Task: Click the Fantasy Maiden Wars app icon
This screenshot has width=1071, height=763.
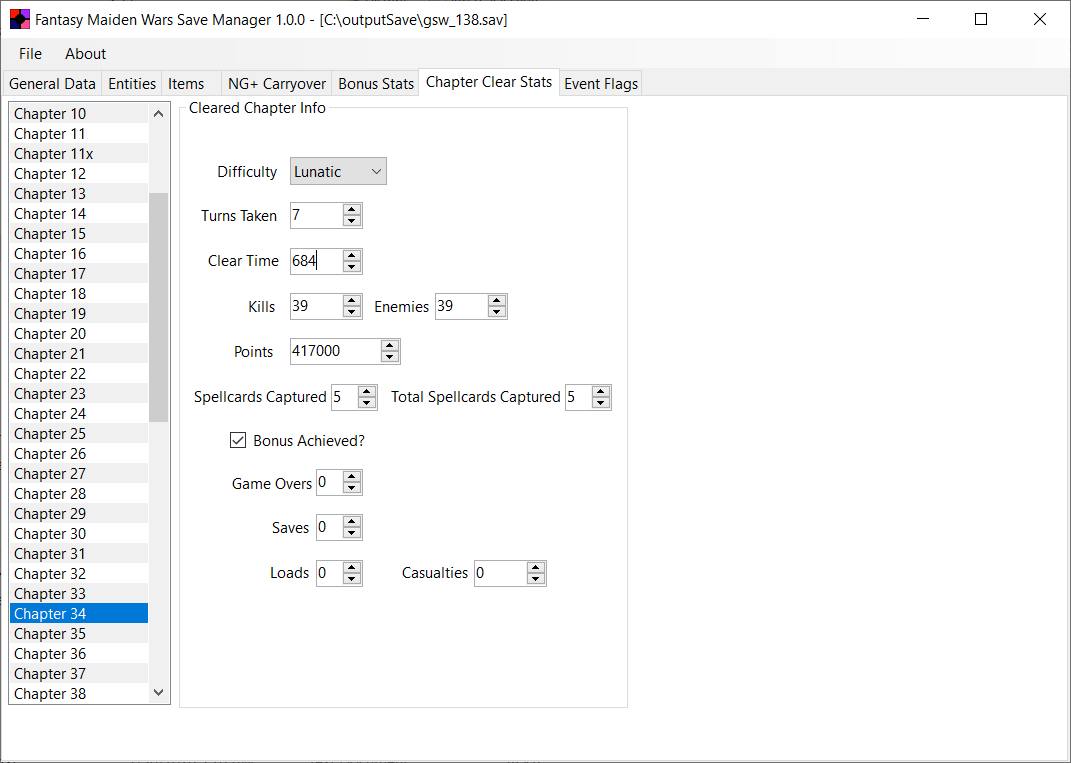Action: 20,19
